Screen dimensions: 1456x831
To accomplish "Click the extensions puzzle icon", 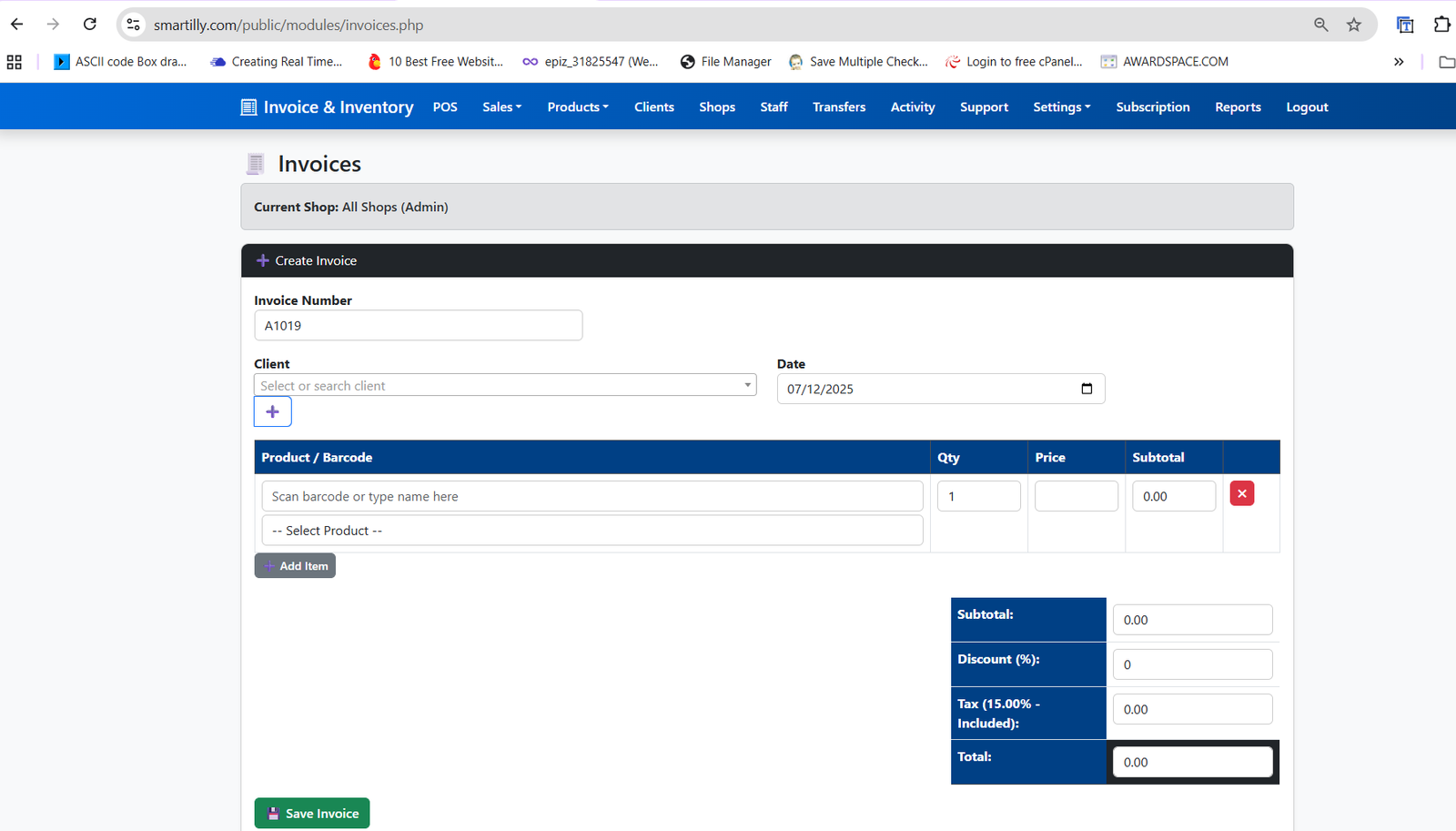I will click(x=1441, y=25).
